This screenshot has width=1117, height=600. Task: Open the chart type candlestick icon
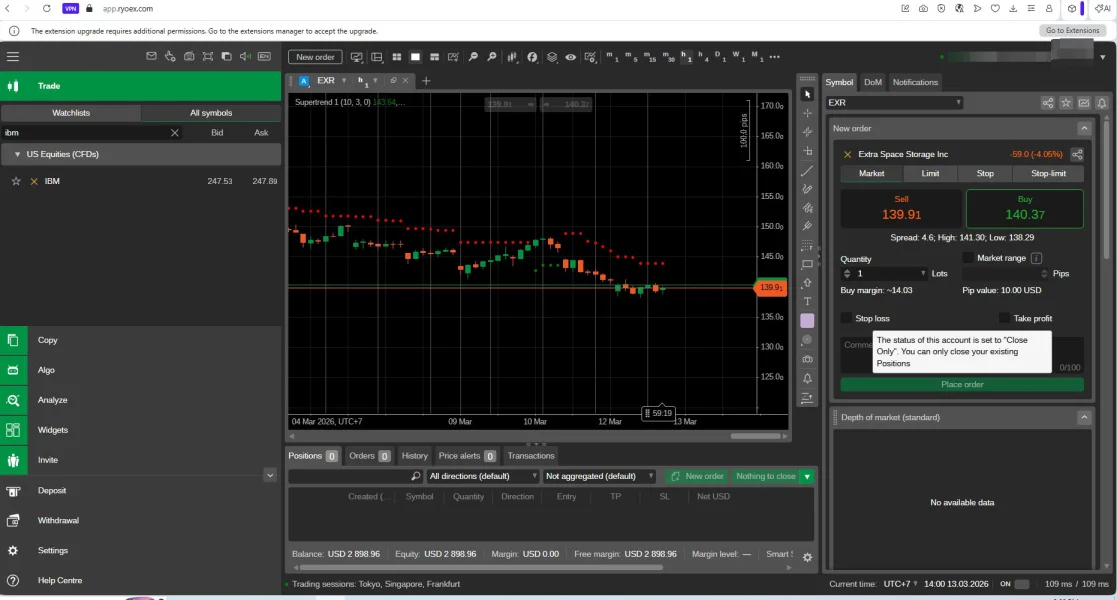click(x=512, y=57)
